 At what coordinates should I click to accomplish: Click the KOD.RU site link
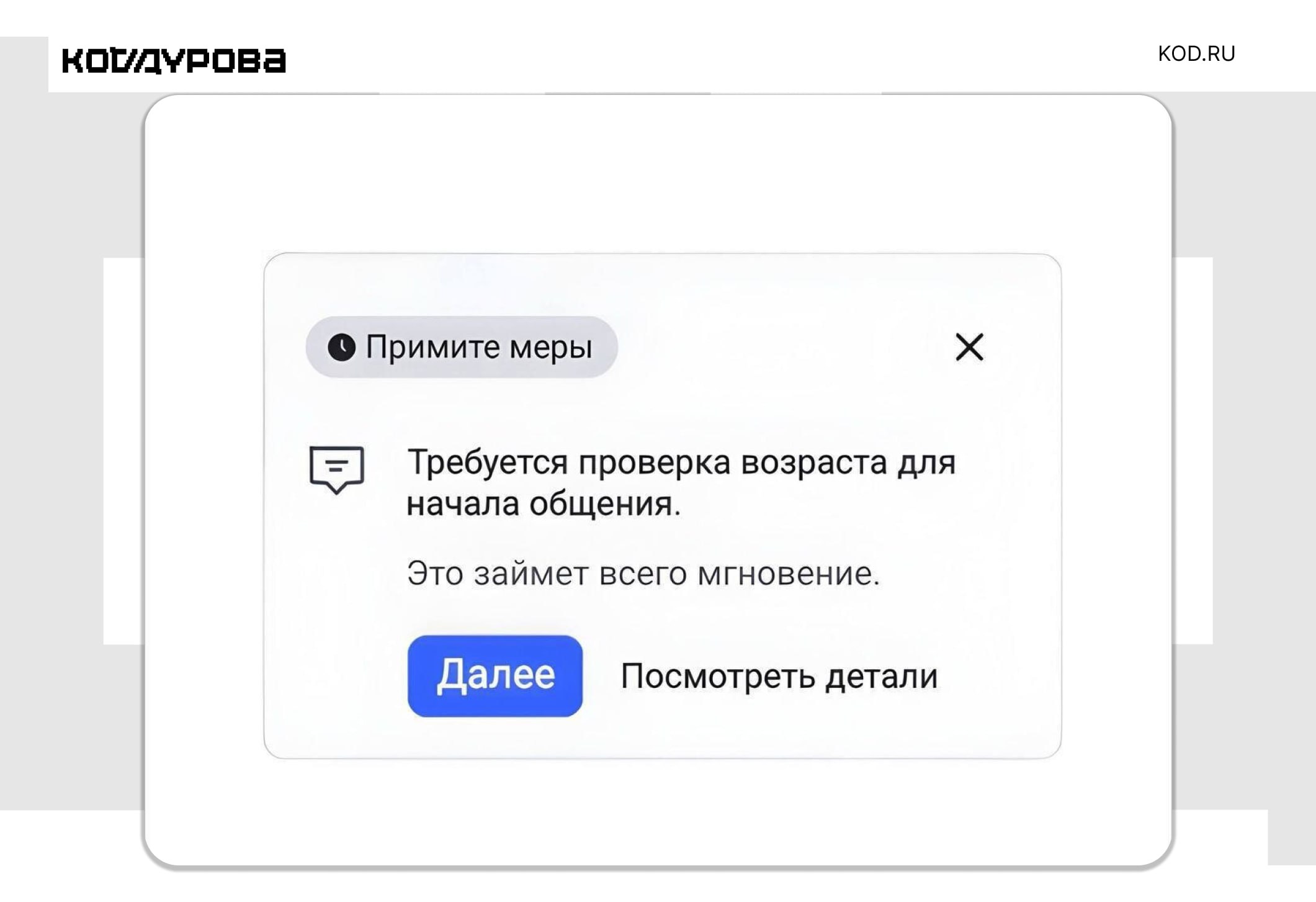[1196, 54]
